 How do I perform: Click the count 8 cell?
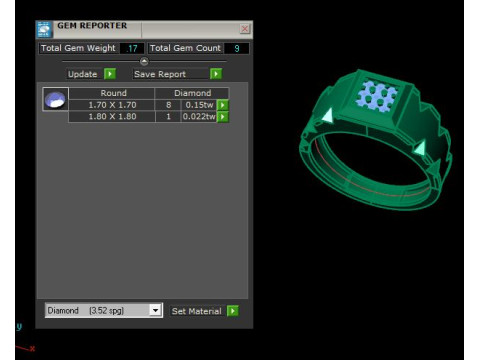[x=168, y=105]
